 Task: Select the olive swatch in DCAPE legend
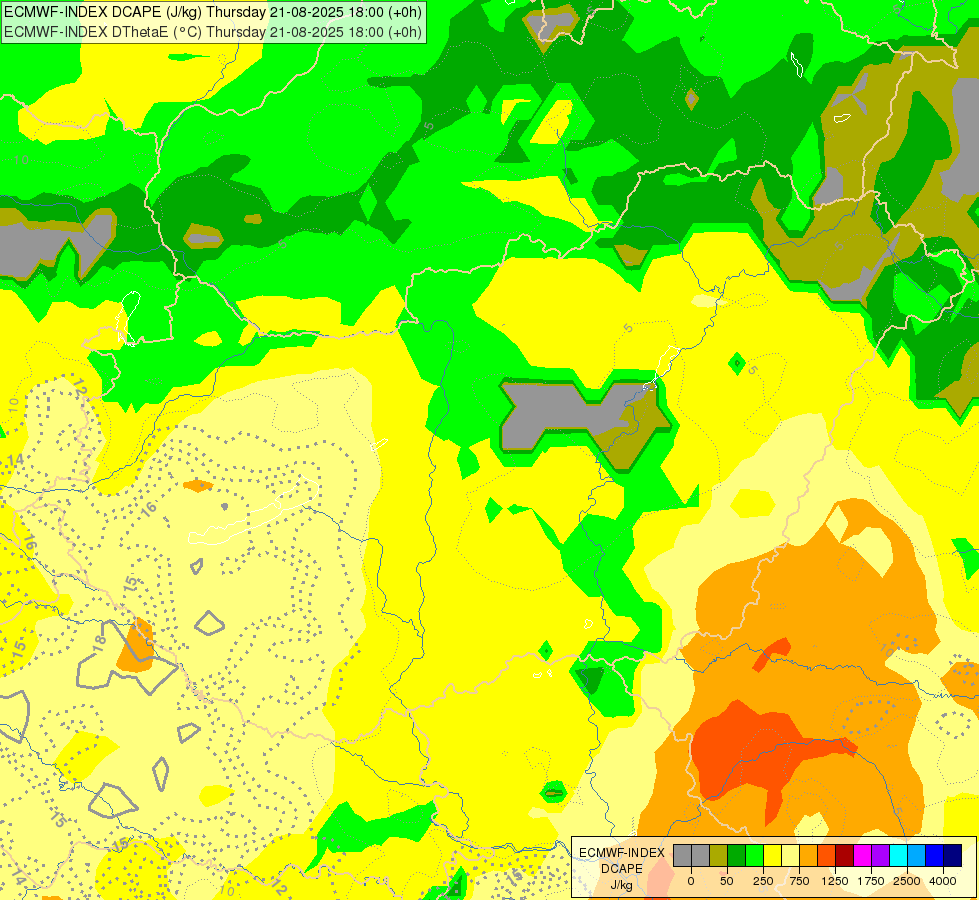click(x=719, y=855)
